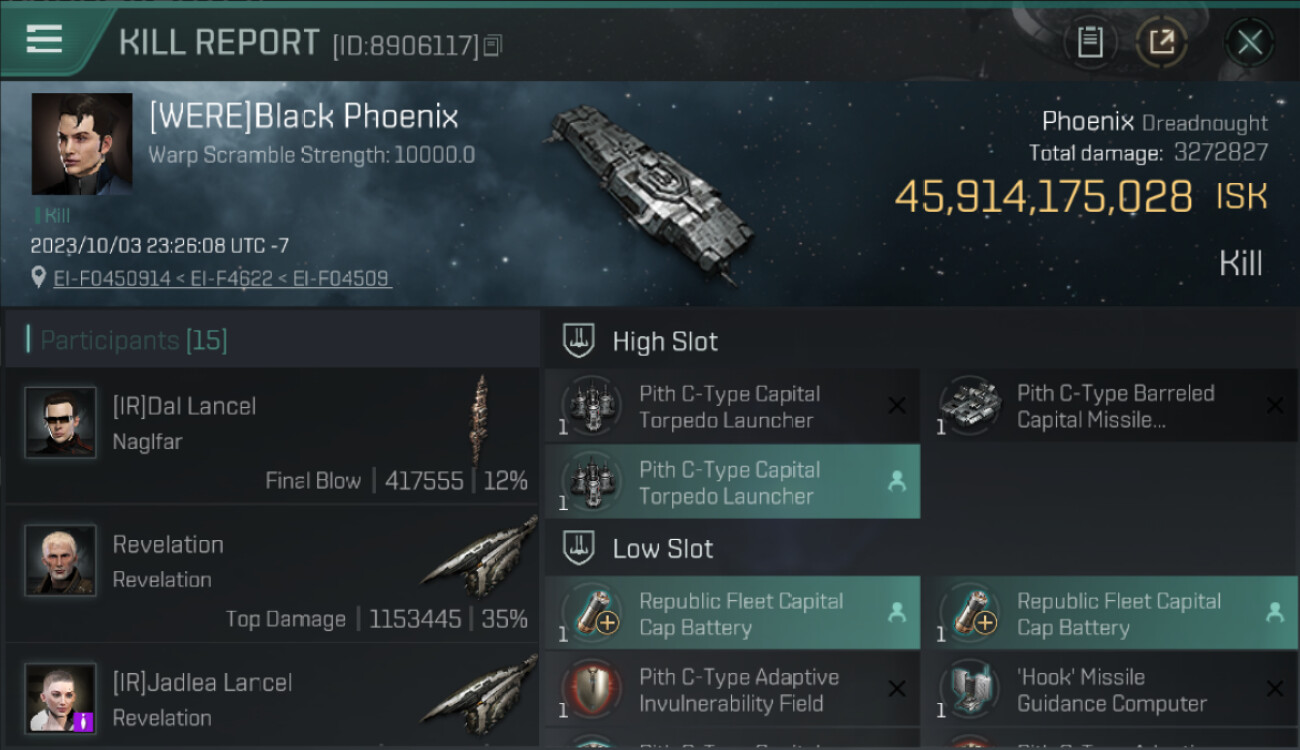Toggle the highlighted Torpedo Launcher person icon
1300x750 pixels.
pos(897,482)
